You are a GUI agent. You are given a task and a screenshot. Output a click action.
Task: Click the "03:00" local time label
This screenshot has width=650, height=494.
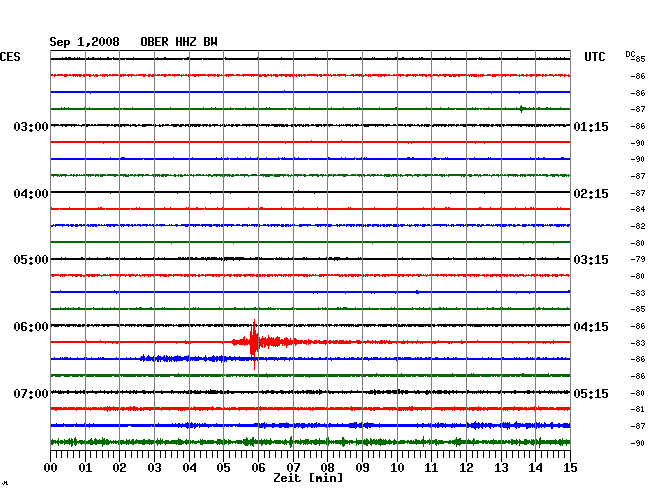click(31, 126)
